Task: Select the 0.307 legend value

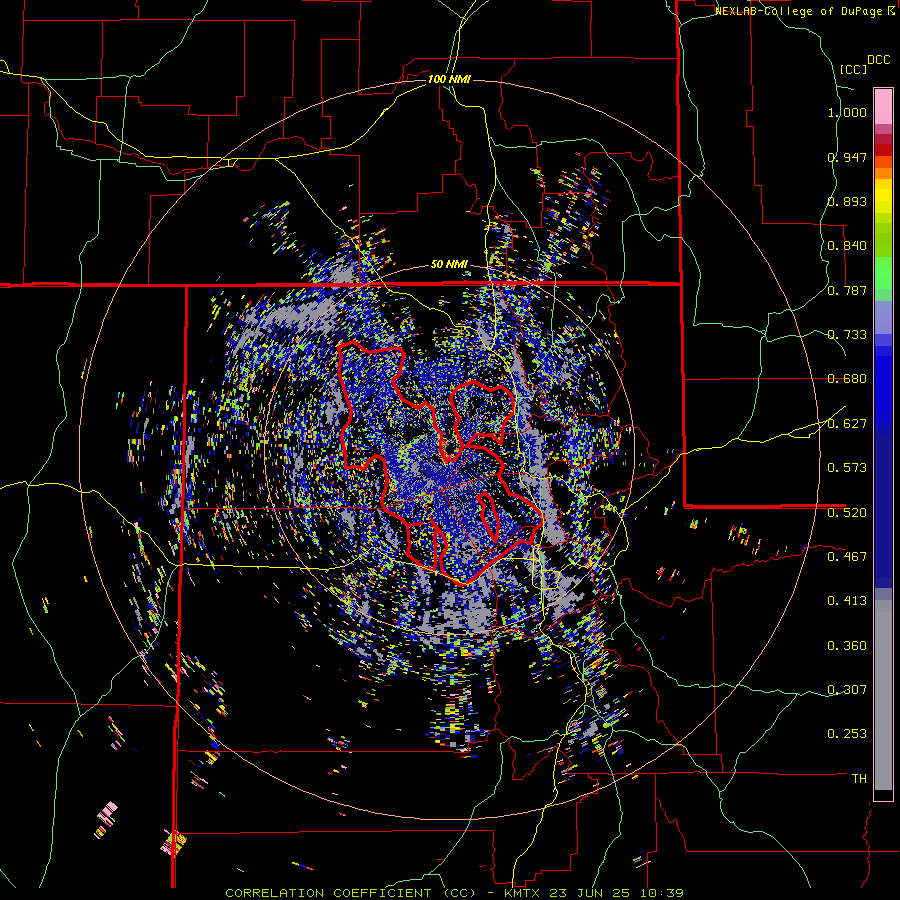Action: (847, 690)
